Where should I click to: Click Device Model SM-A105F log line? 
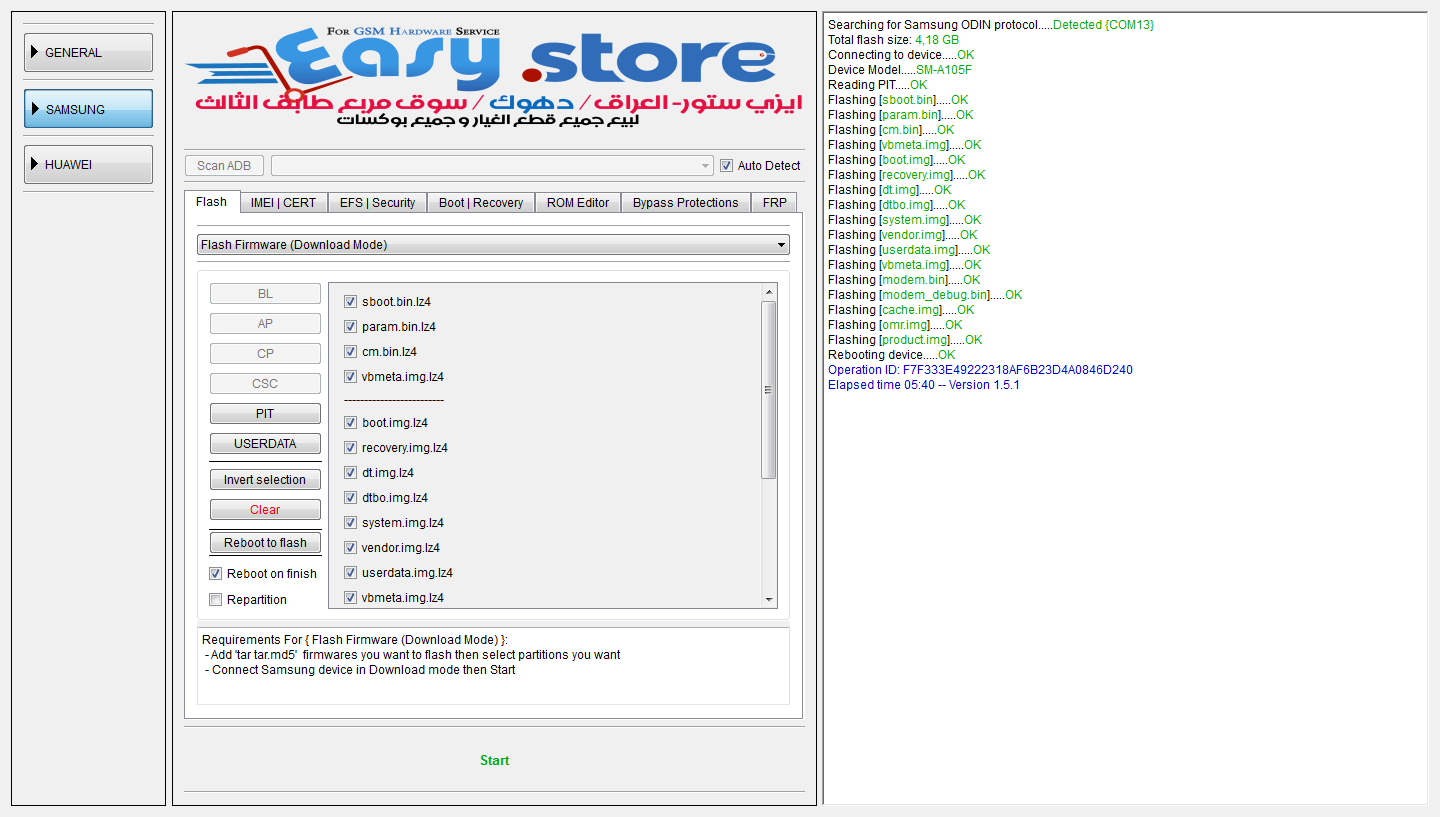coord(900,70)
